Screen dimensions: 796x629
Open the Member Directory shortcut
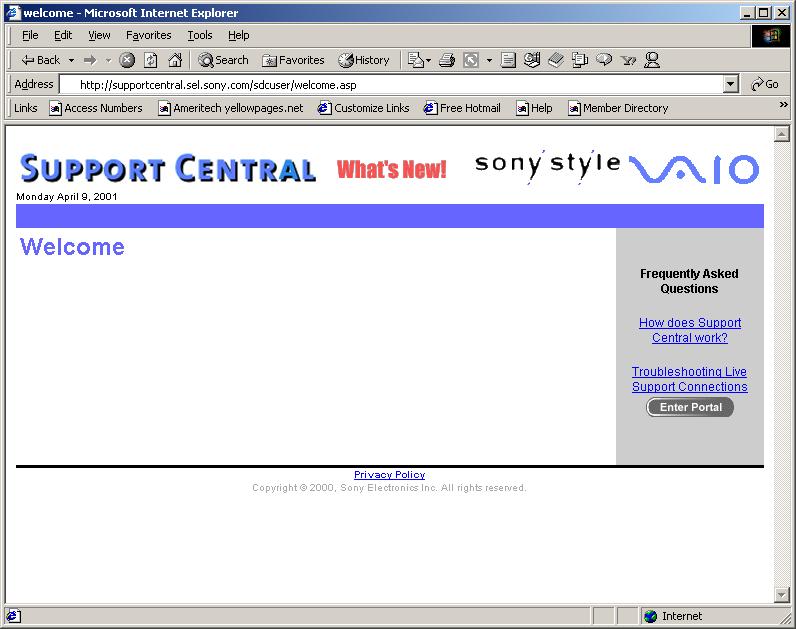(x=618, y=108)
